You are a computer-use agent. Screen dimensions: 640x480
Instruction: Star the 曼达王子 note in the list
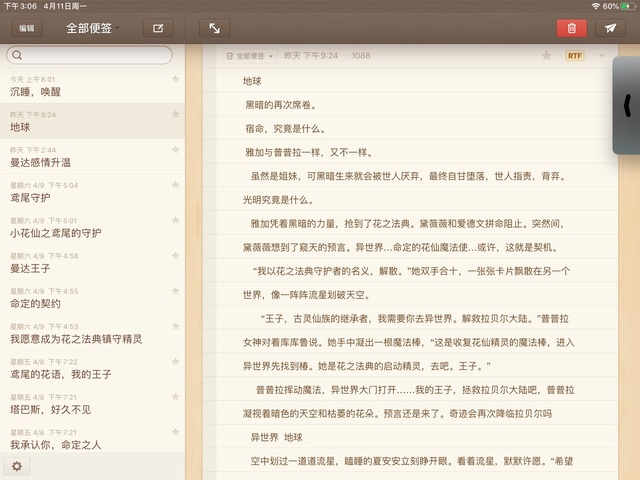click(x=176, y=256)
